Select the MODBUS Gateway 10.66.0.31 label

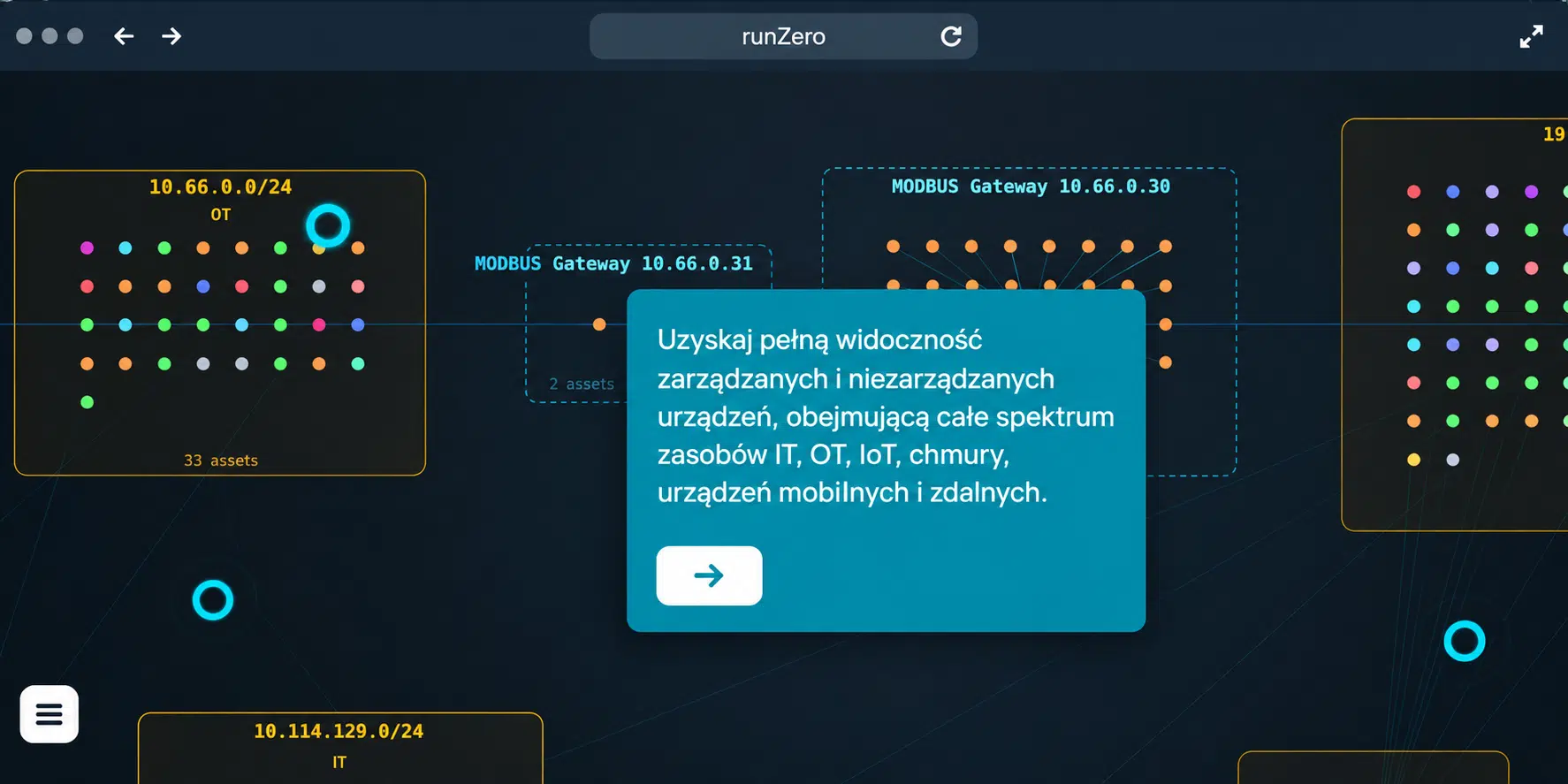click(x=613, y=263)
